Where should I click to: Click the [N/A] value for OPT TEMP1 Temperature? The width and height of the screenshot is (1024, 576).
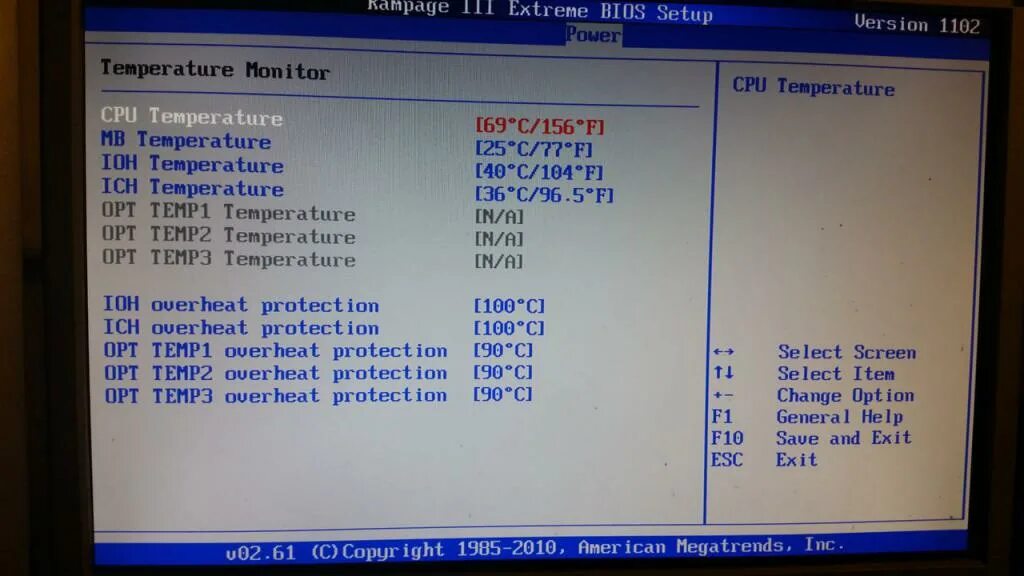coord(499,217)
